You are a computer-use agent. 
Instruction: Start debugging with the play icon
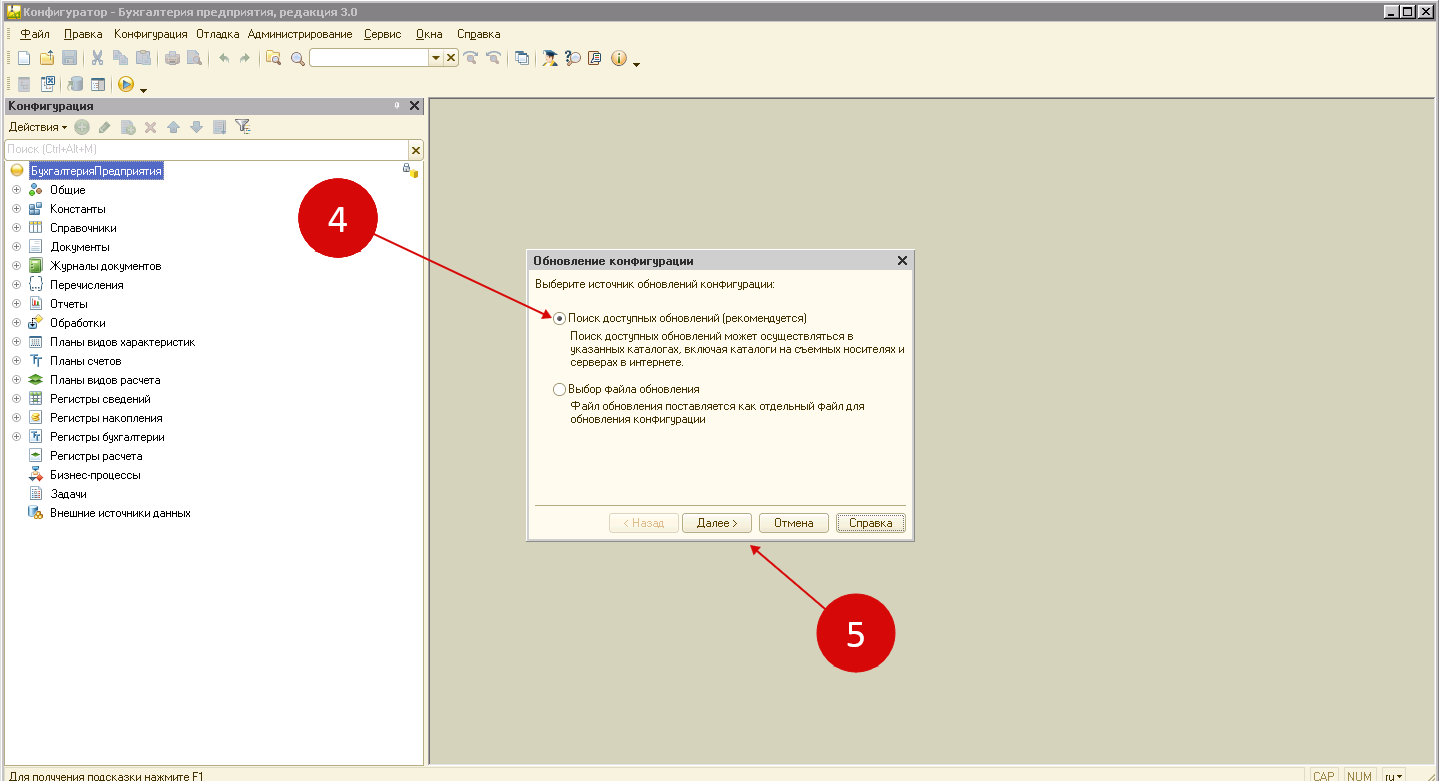pyautogui.click(x=126, y=84)
